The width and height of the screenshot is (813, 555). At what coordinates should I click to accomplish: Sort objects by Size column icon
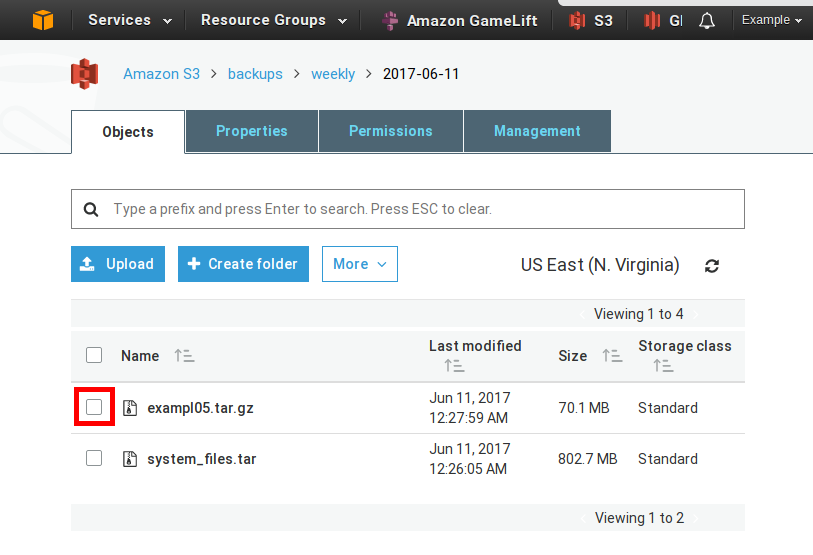(612, 356)
